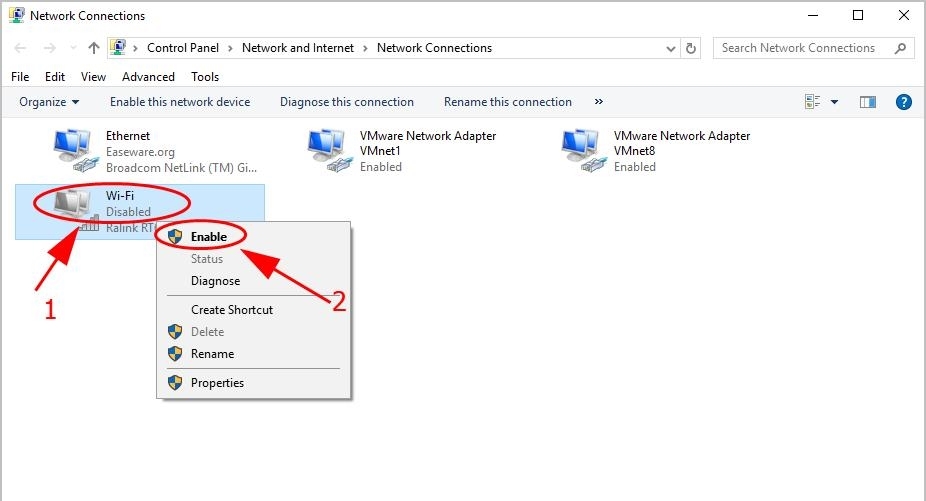This screenshot has height=501, width=926.
Task: Click the greyed Delete menu entry
Action: pos(254,332)
